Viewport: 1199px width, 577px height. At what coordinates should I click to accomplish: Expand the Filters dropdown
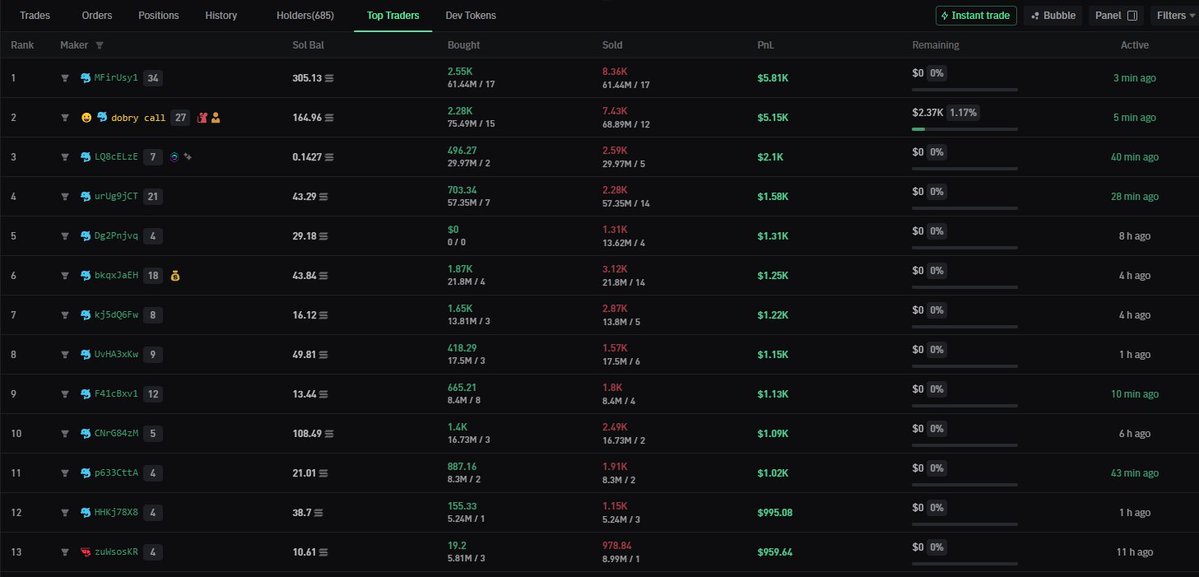point(1175,15)
